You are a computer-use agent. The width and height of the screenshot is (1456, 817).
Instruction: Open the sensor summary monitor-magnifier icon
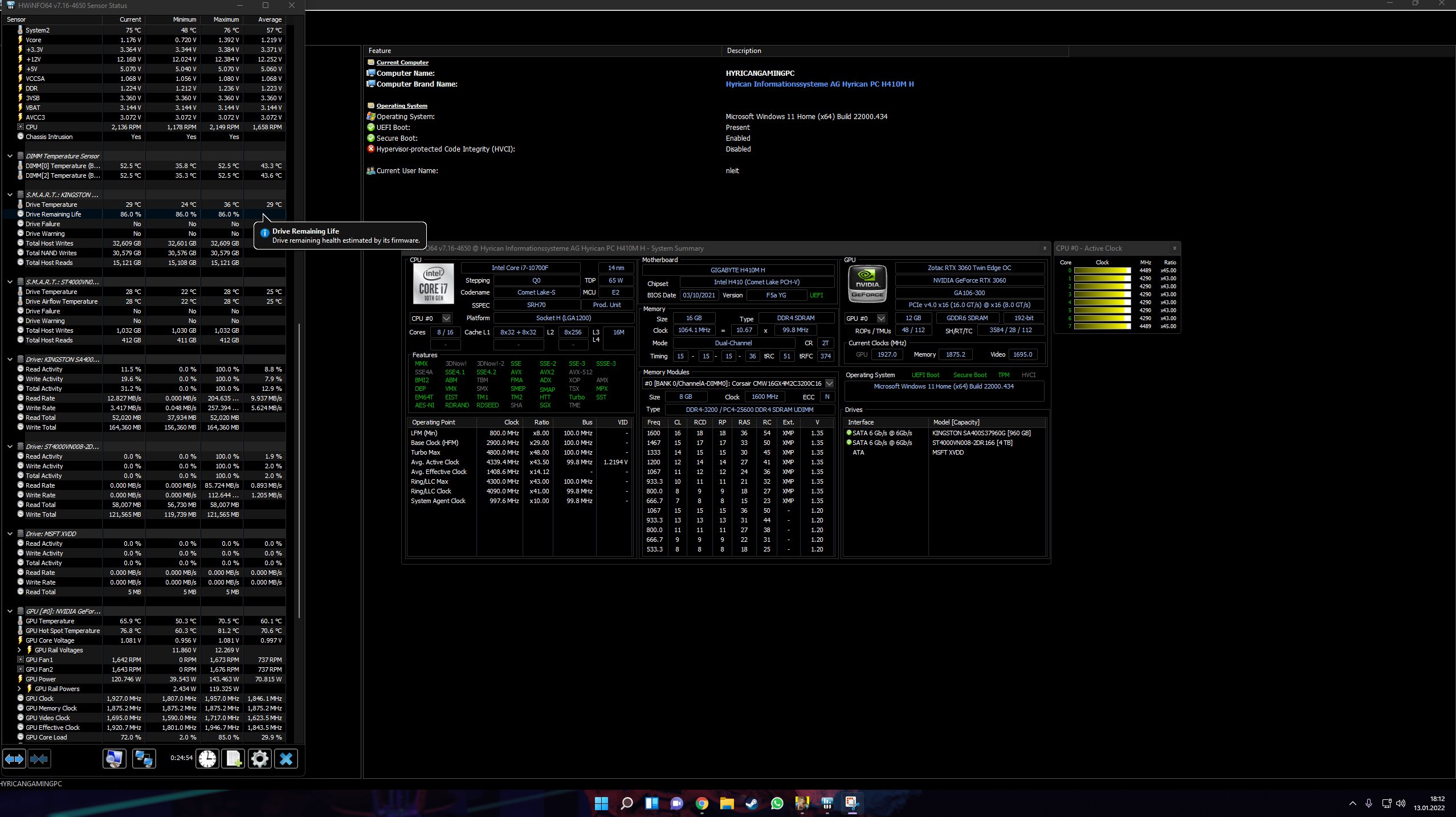pos(114,759)
